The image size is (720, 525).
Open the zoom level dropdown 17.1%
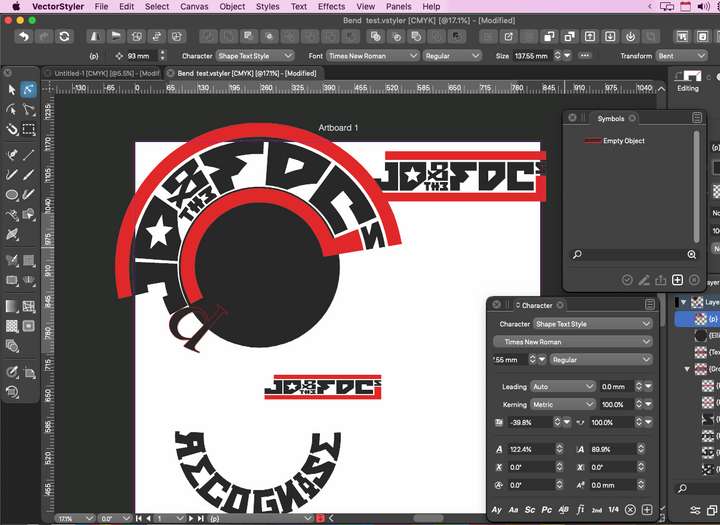[x=74, y=519]
